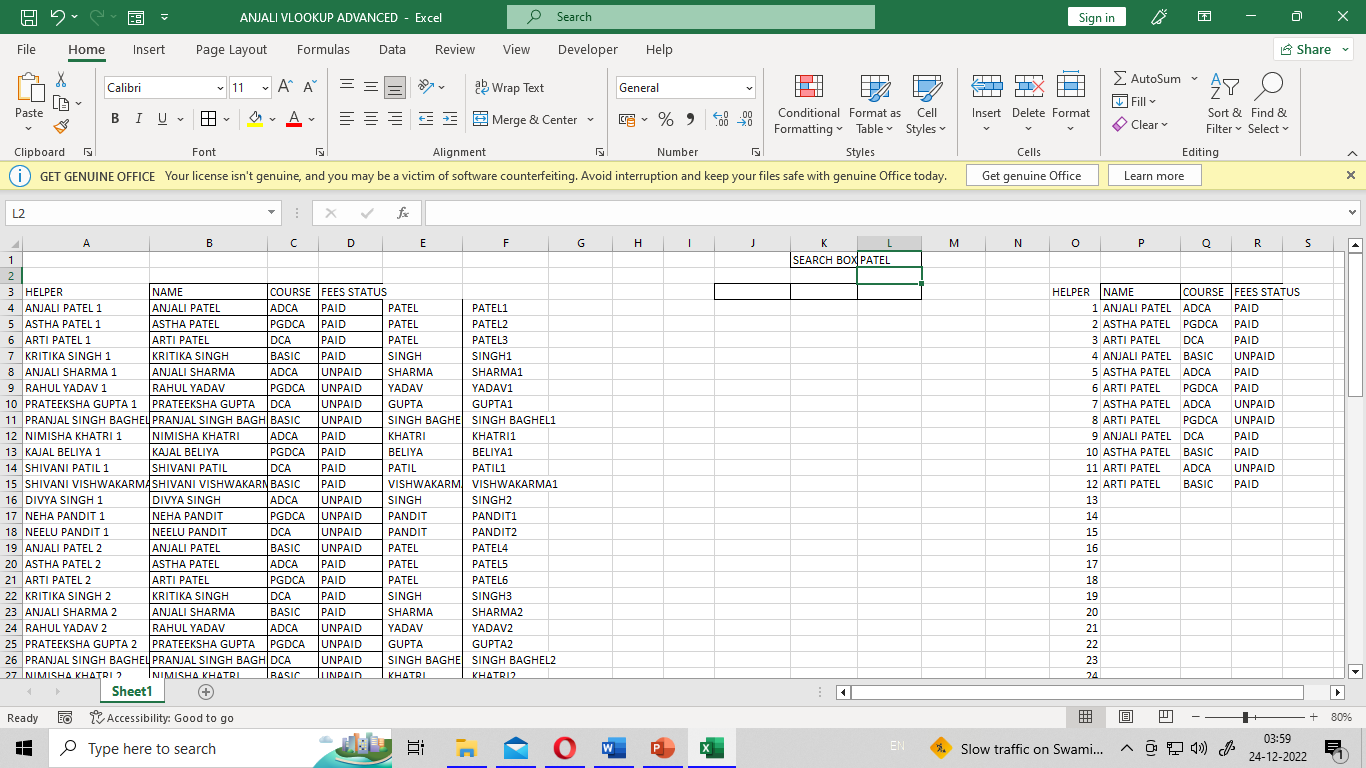Switch to Formulas tab
Image resolution: width=1366 pixels, height=768 pixels.
click(323, 49)
